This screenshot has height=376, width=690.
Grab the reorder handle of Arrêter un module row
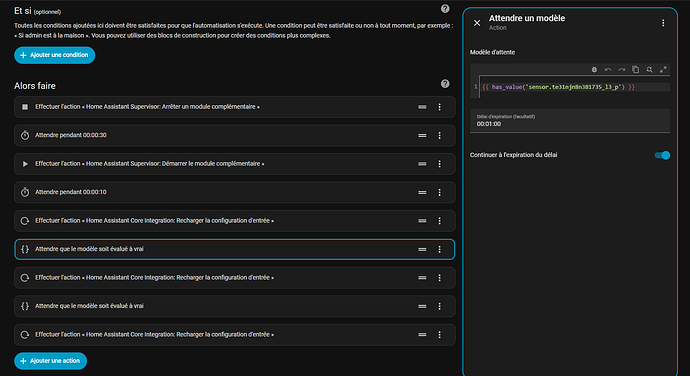coord(422,107)
